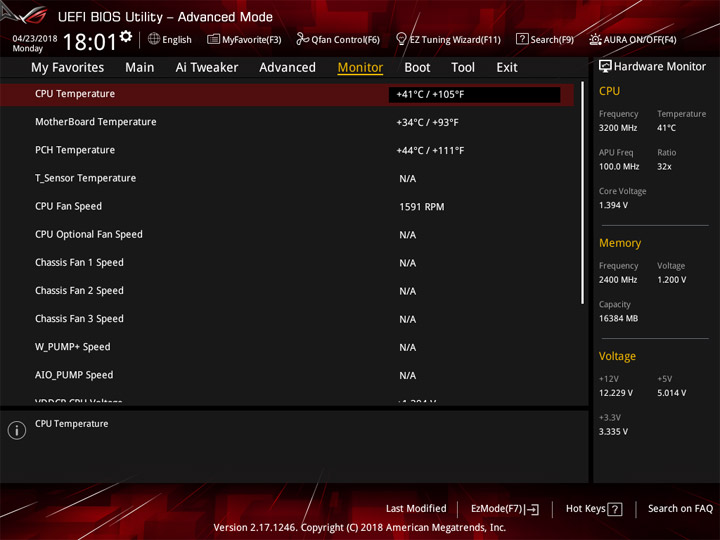Select the CPU Temperature value field
Screen dimensions: 720x540
474,95
